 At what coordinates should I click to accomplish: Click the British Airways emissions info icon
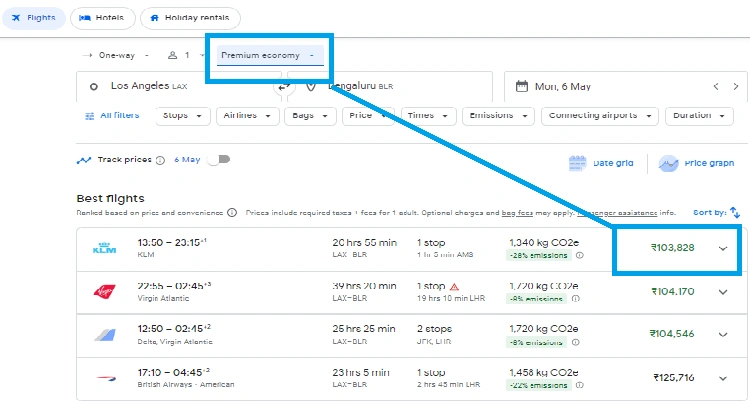point(580,385)
